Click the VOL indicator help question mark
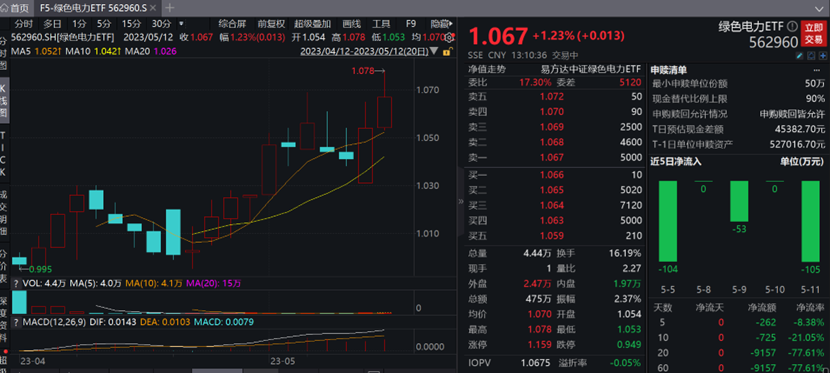The height and width of the screenshot is (373, 830). (x=15, y=284)
